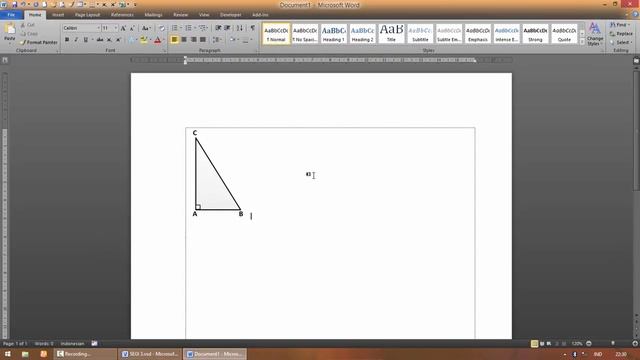
Task: Decrease paragraph indent
Action: pos(218,28)
